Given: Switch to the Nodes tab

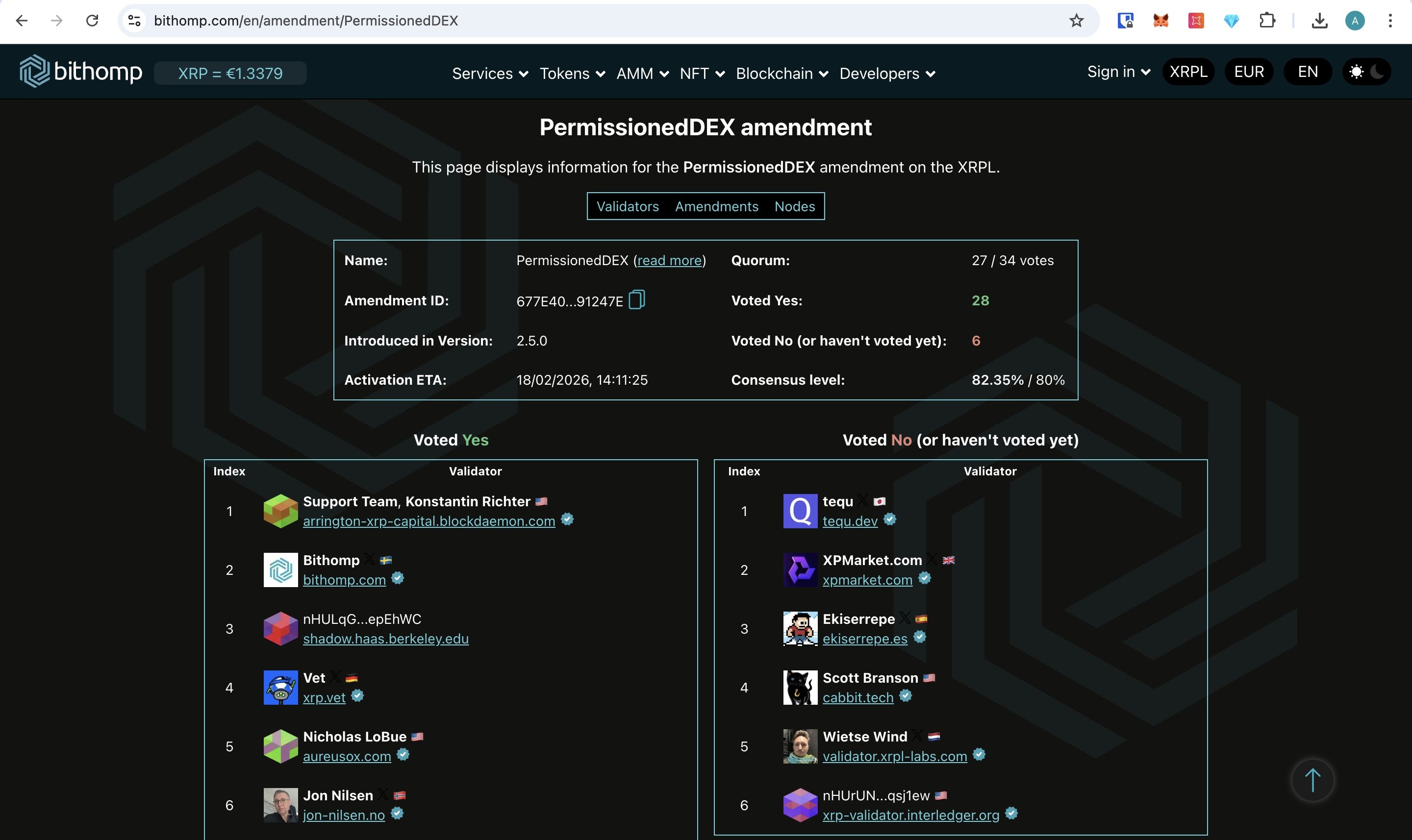Looking at the screenshot, I should tap(794, 207).
